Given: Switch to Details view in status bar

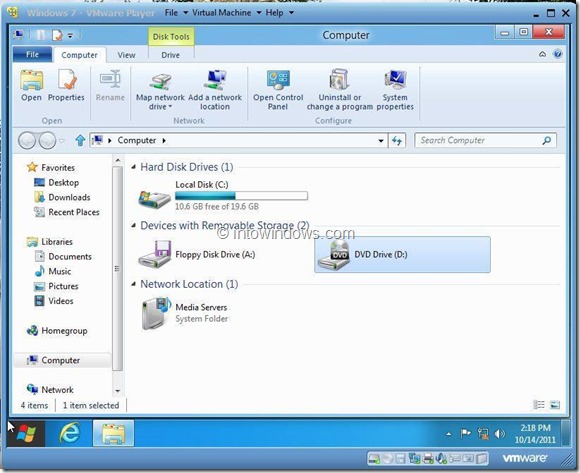Looking at the screenshot, I should click(x=539, y=405).
